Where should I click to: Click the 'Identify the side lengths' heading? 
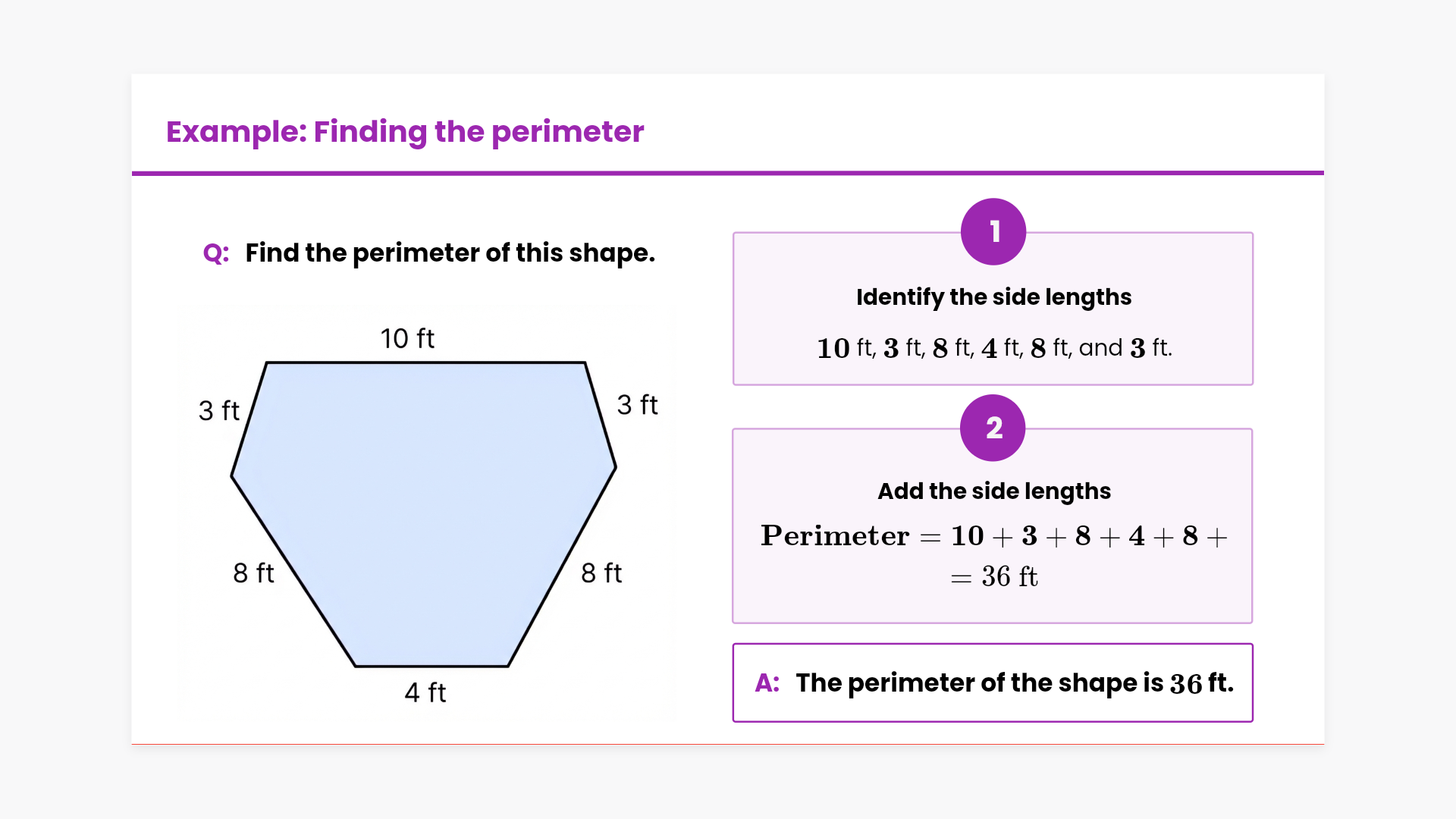993,297
